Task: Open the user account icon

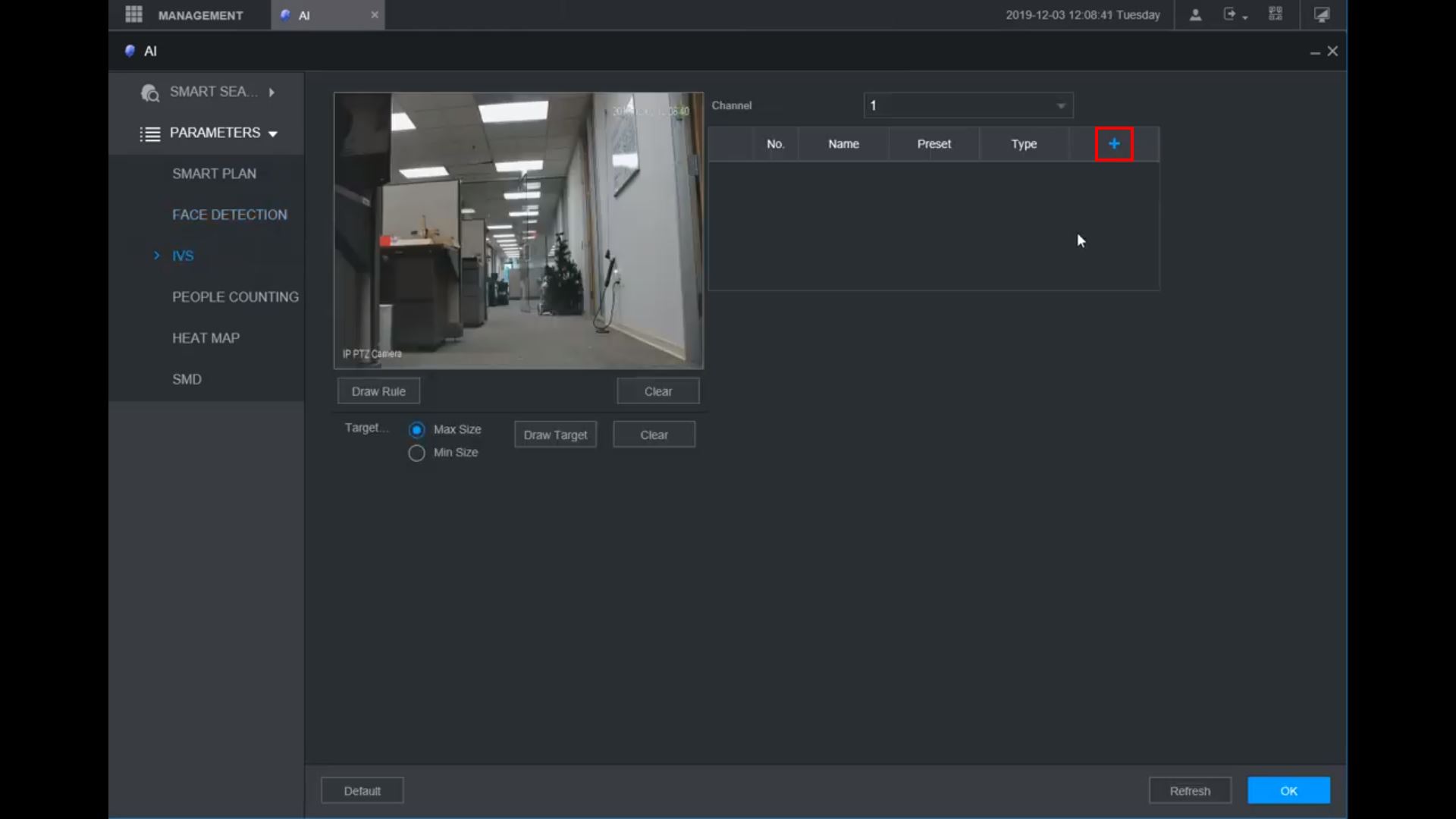Action: tap(1195, 15)
